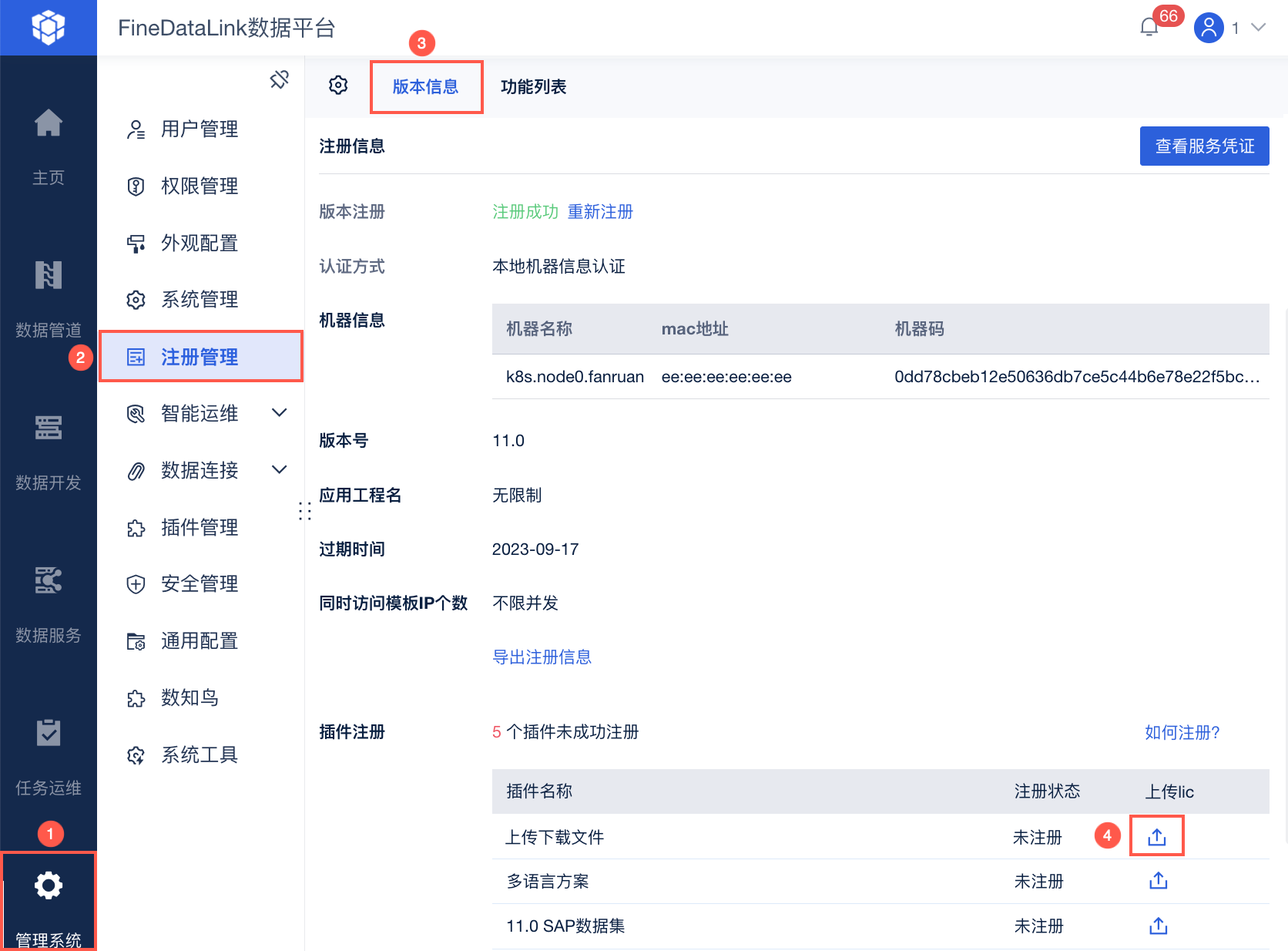Upload lic for 多语言方案 plugin

coord(1158,881)
